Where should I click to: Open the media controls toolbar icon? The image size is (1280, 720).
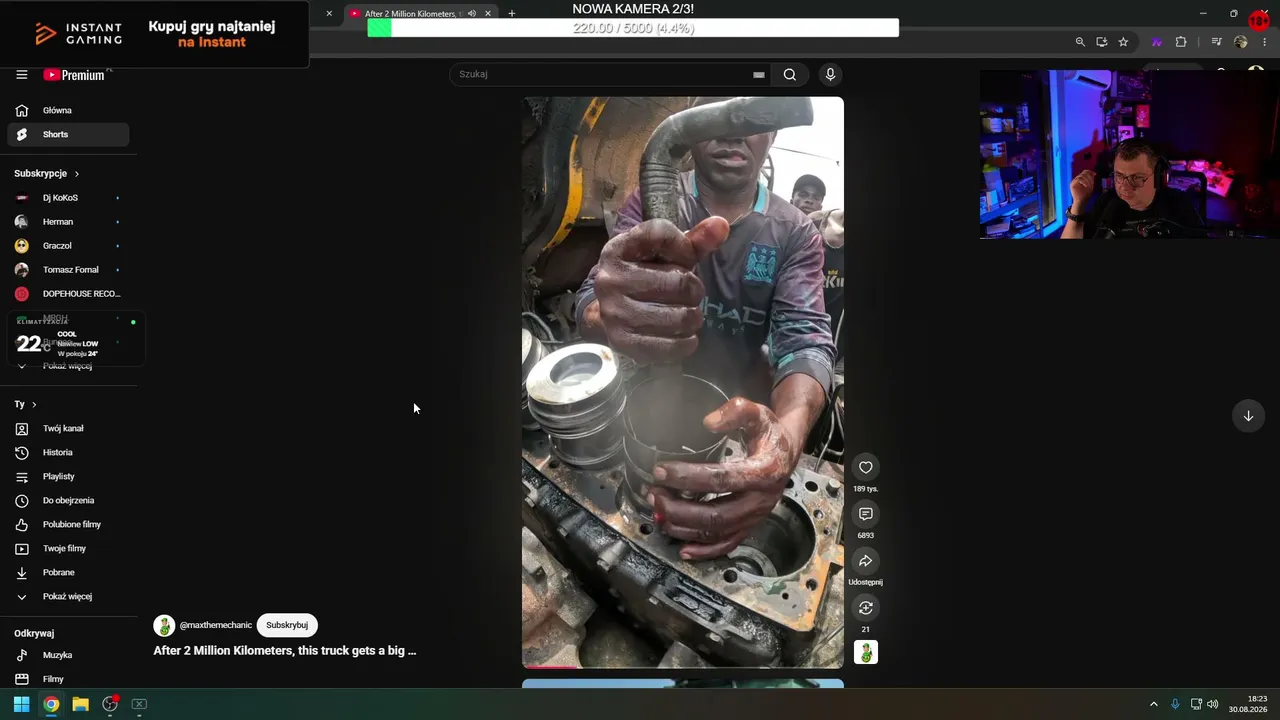1216,42
